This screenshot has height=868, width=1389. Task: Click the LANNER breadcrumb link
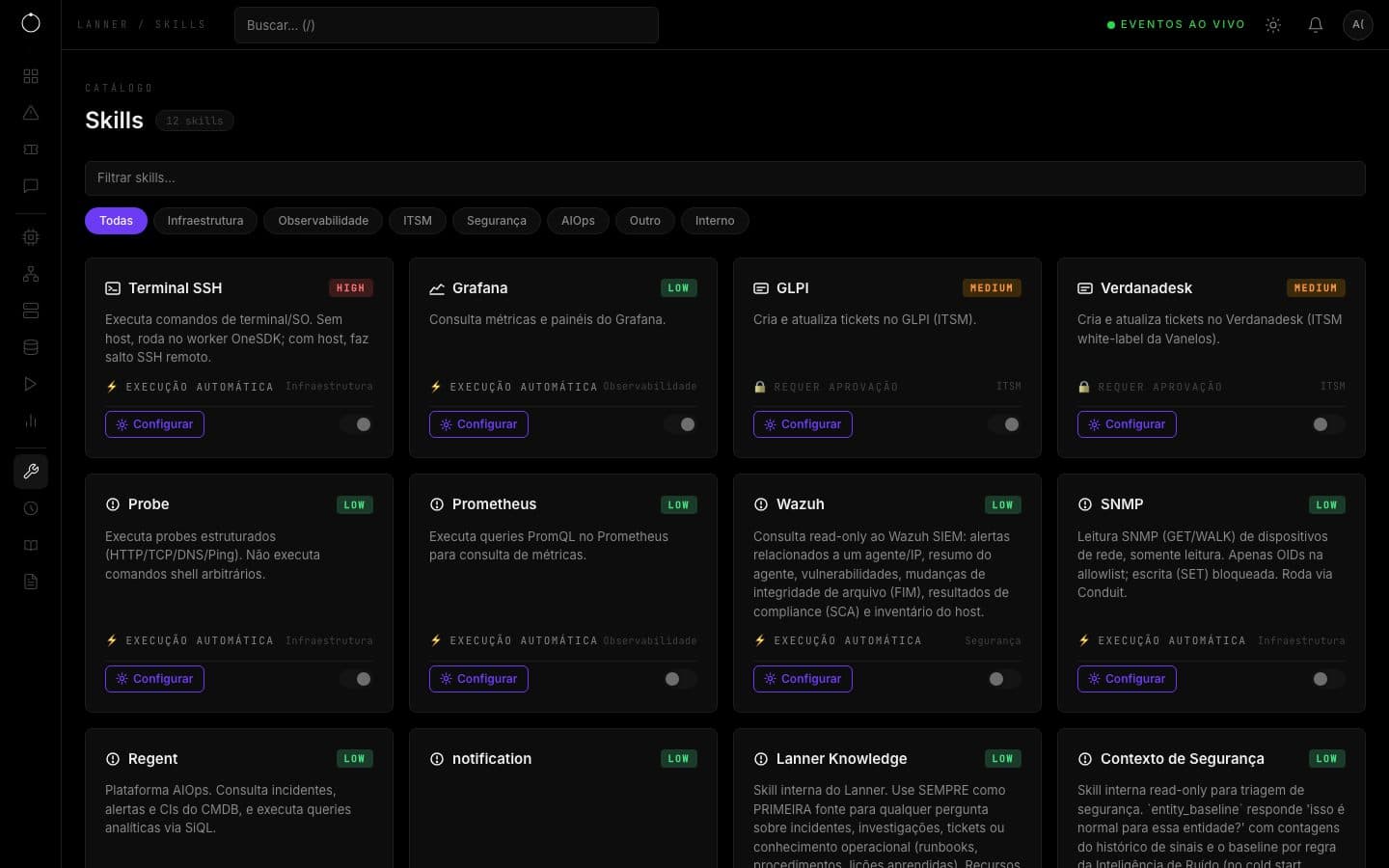102,25
